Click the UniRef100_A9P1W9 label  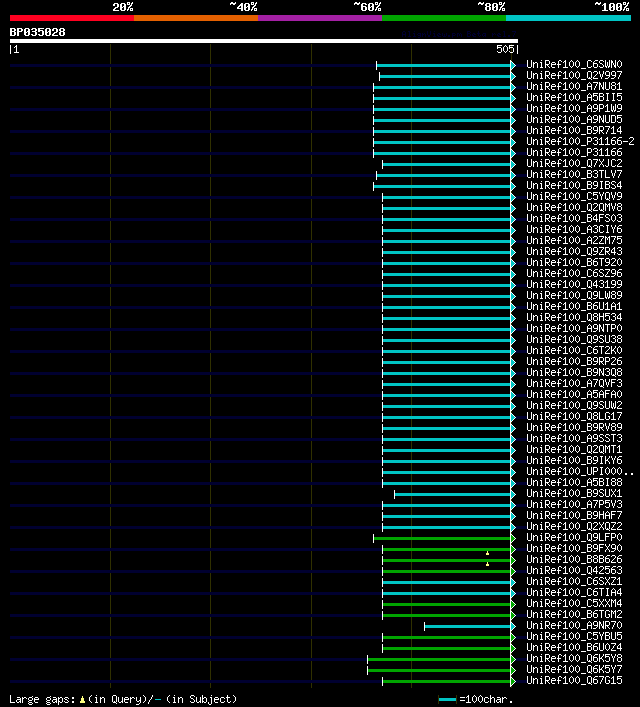(x=574, y=109)
